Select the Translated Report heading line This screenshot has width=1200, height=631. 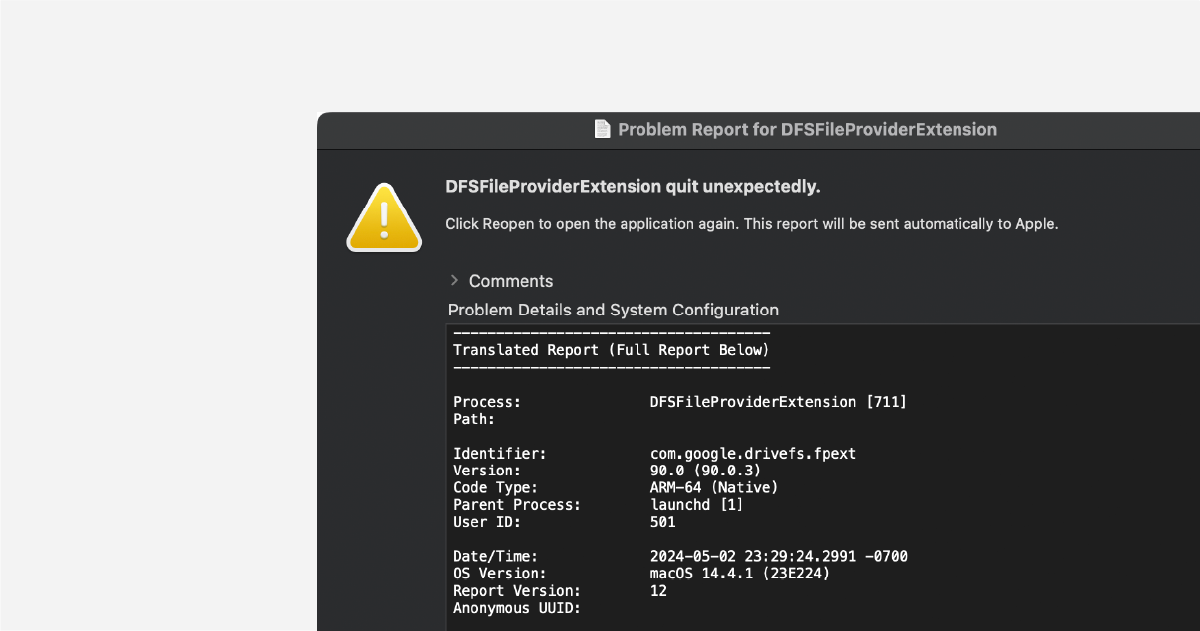point(611,349)
